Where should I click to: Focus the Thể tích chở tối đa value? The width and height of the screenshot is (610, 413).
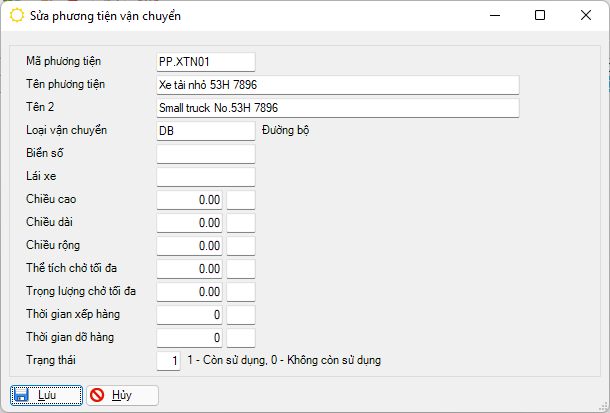(190, 269)
